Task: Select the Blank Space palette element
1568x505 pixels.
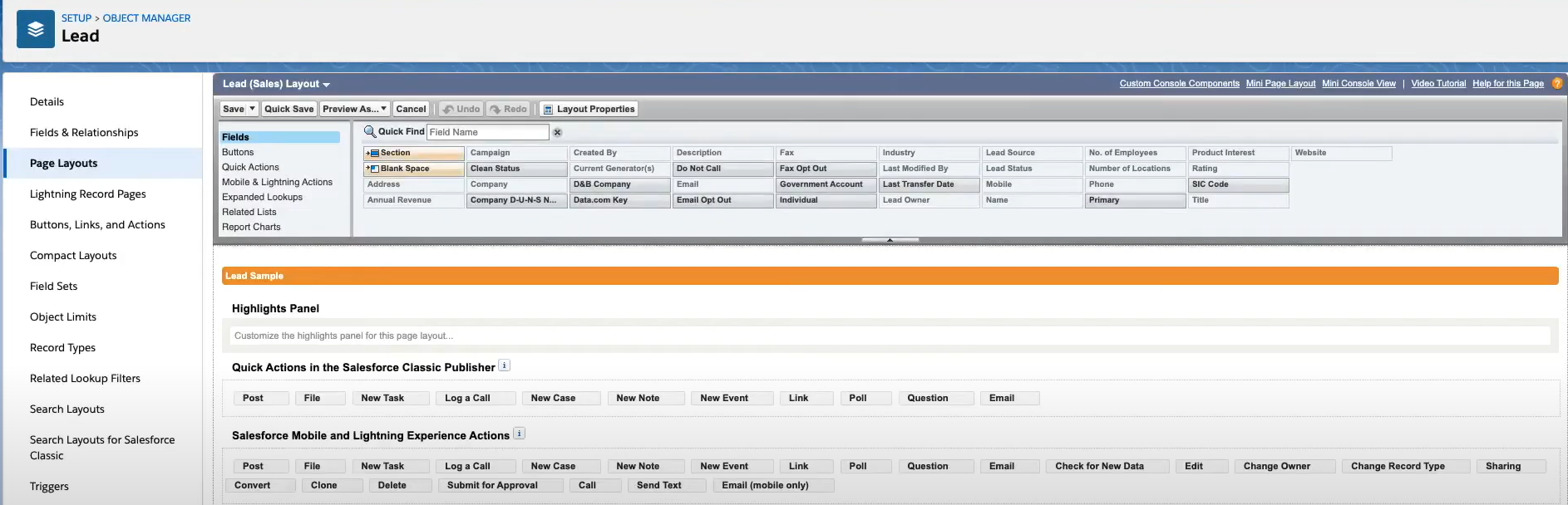Action: (414, 169)
